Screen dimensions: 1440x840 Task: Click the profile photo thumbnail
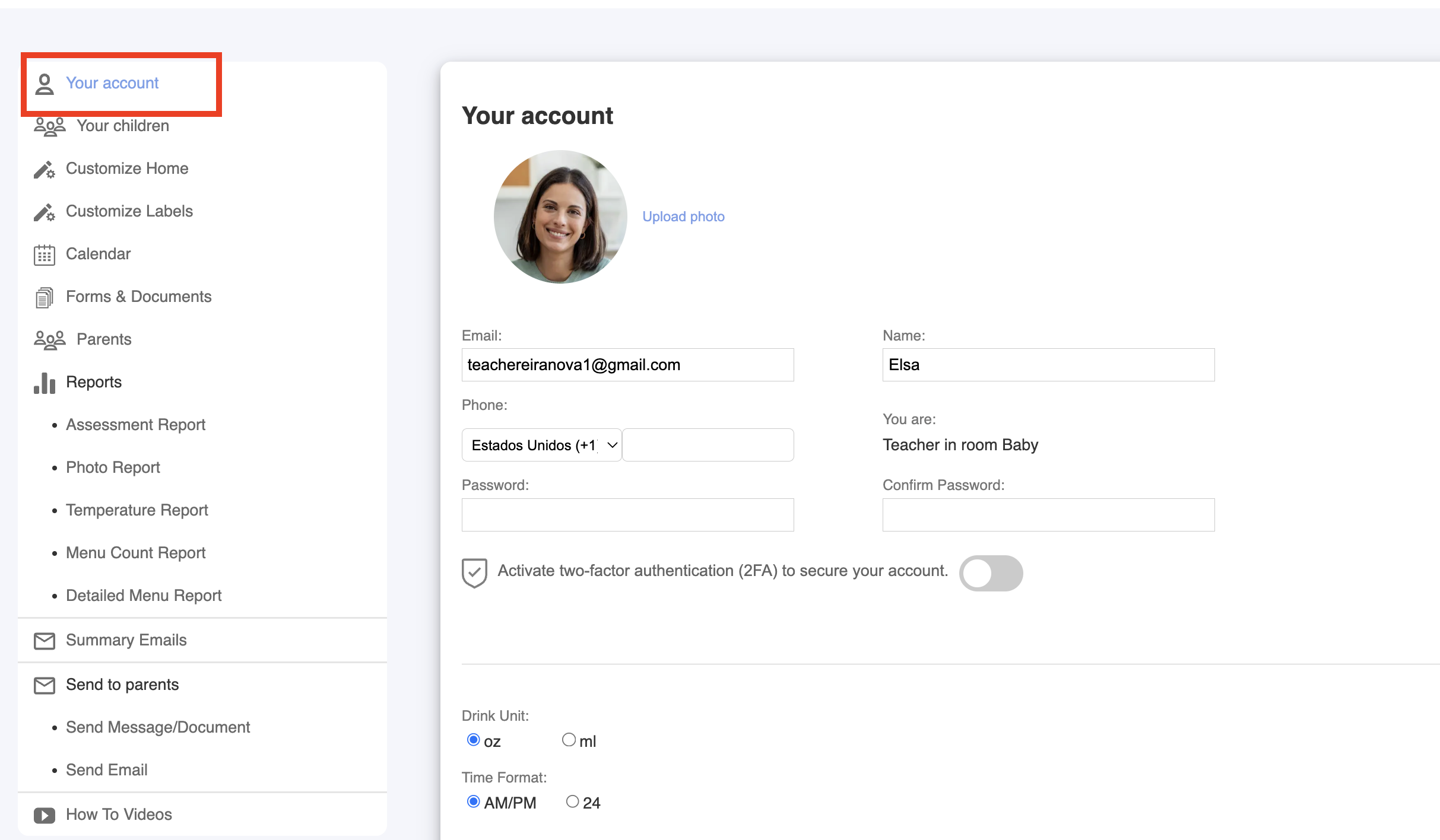560,217
